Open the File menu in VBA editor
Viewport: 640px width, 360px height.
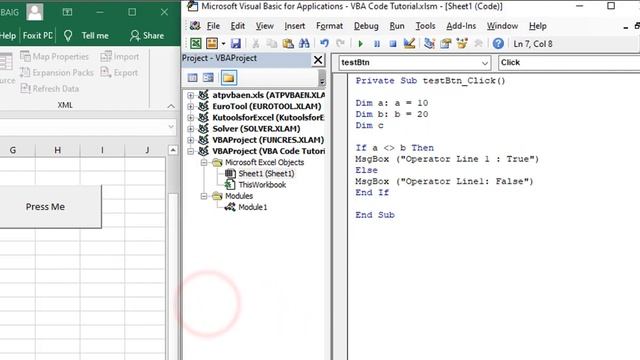pyautogui.click(x=213, y=26)
